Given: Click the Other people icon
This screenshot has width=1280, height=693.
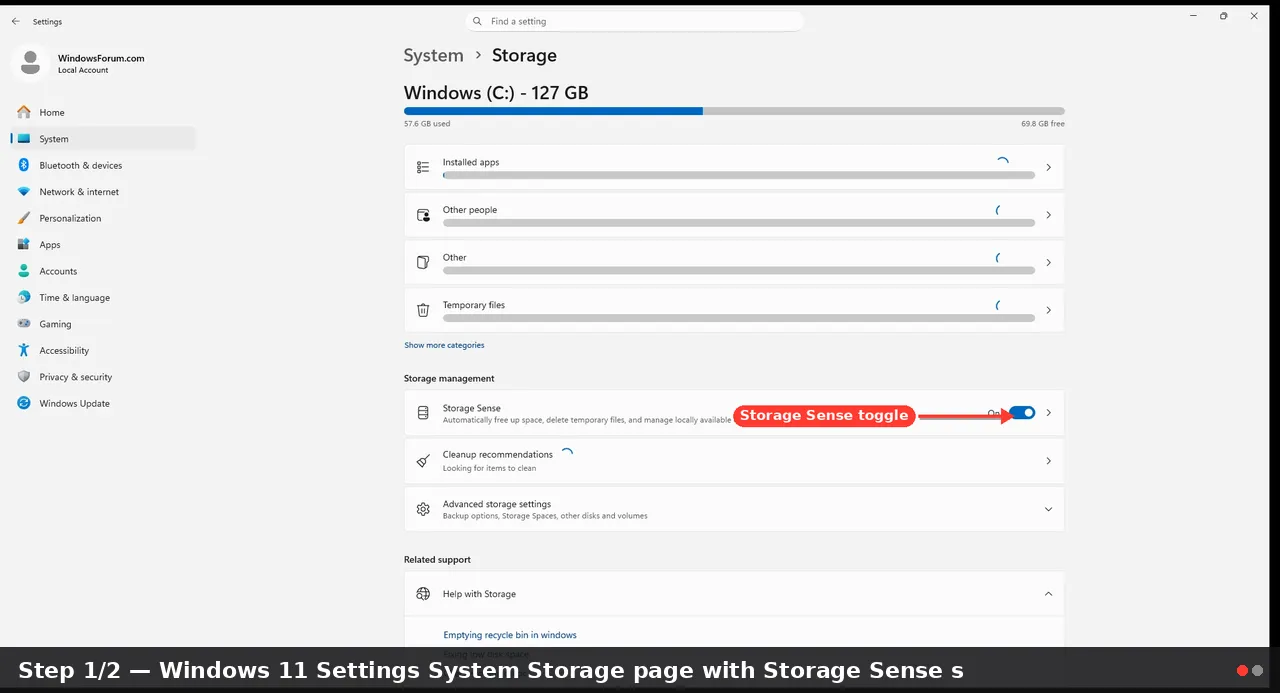Looking at the screenshot, I should click(423, 215).
